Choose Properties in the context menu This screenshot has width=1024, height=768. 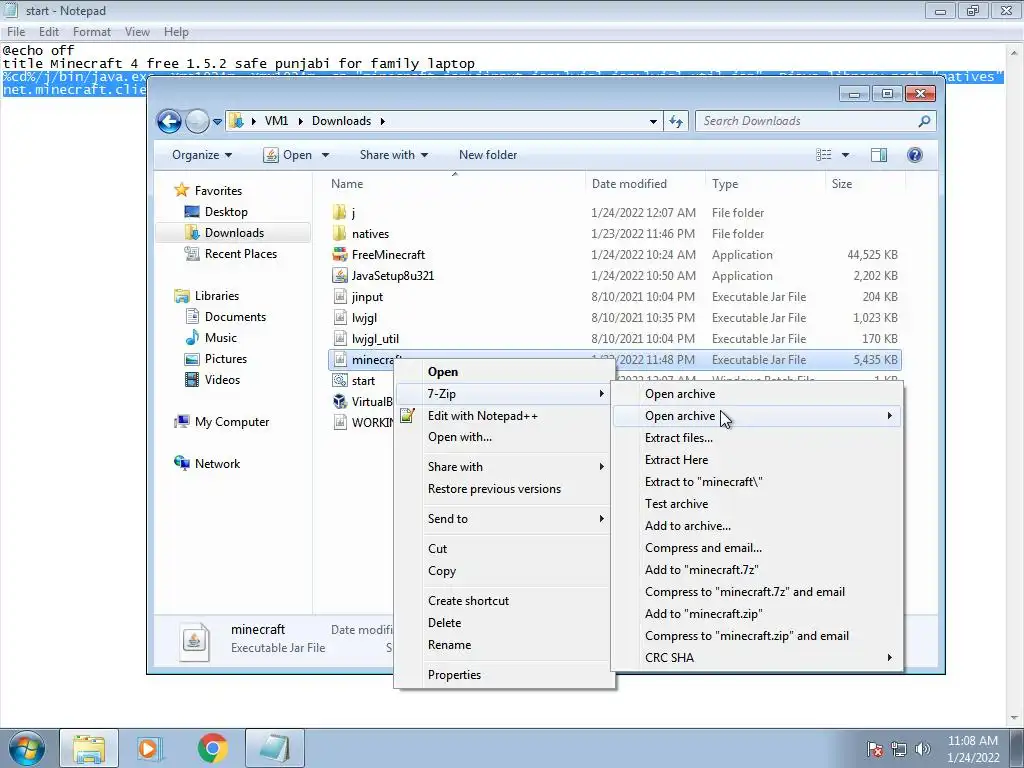[504, 675]
